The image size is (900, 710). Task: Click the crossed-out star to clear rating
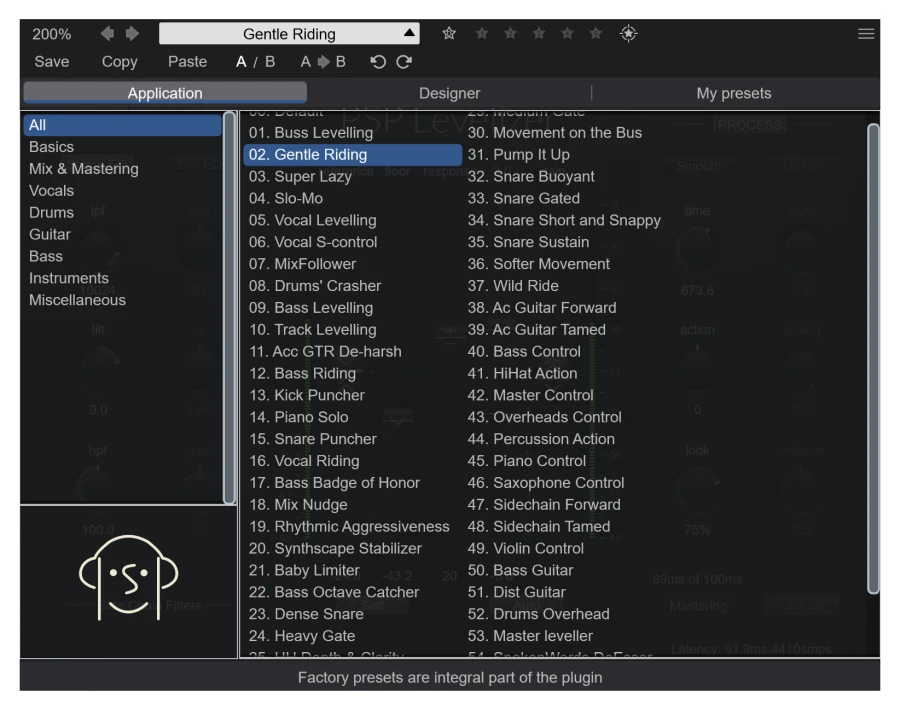tap(449, 34)
